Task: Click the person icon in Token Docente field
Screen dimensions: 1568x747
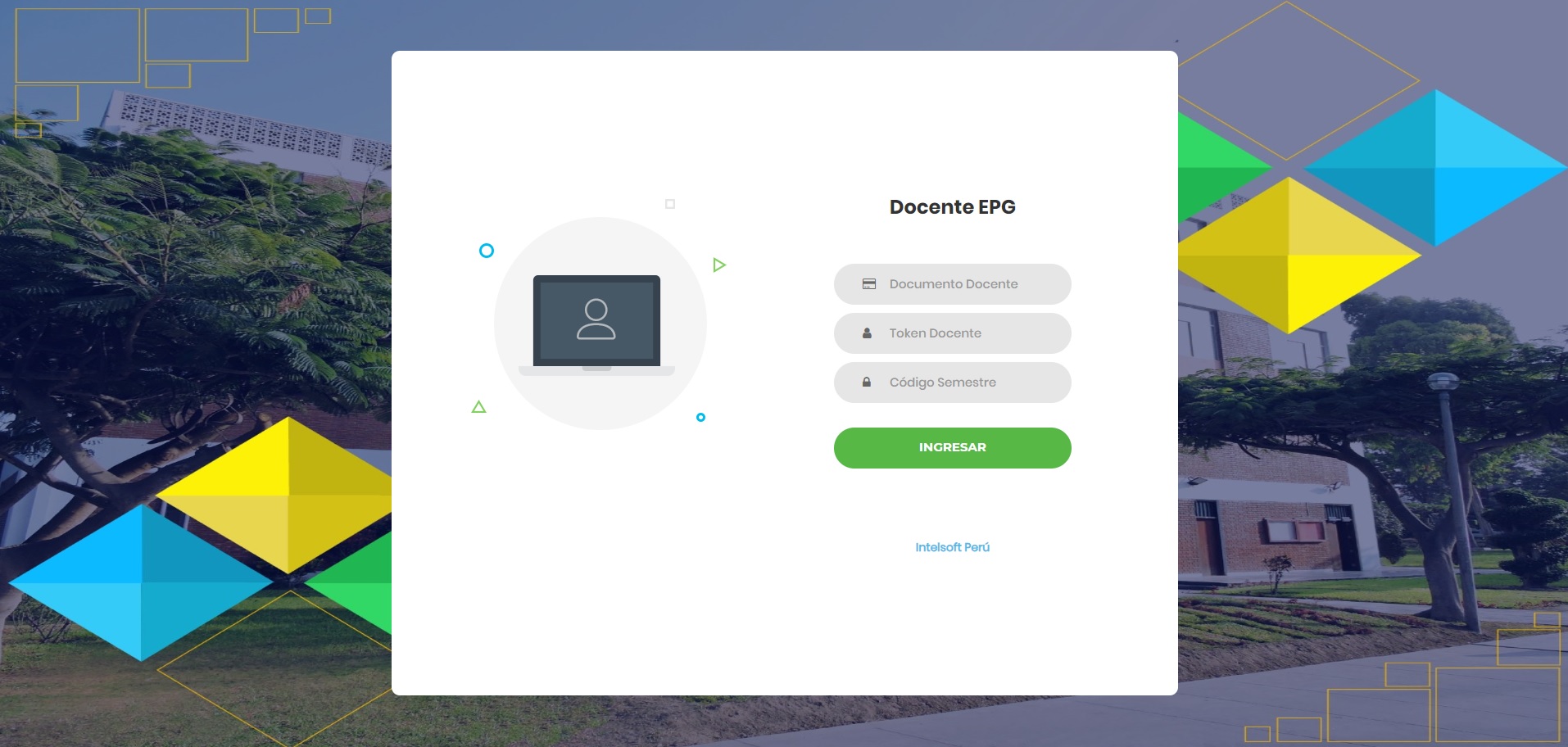Action: tap(867, 333)
